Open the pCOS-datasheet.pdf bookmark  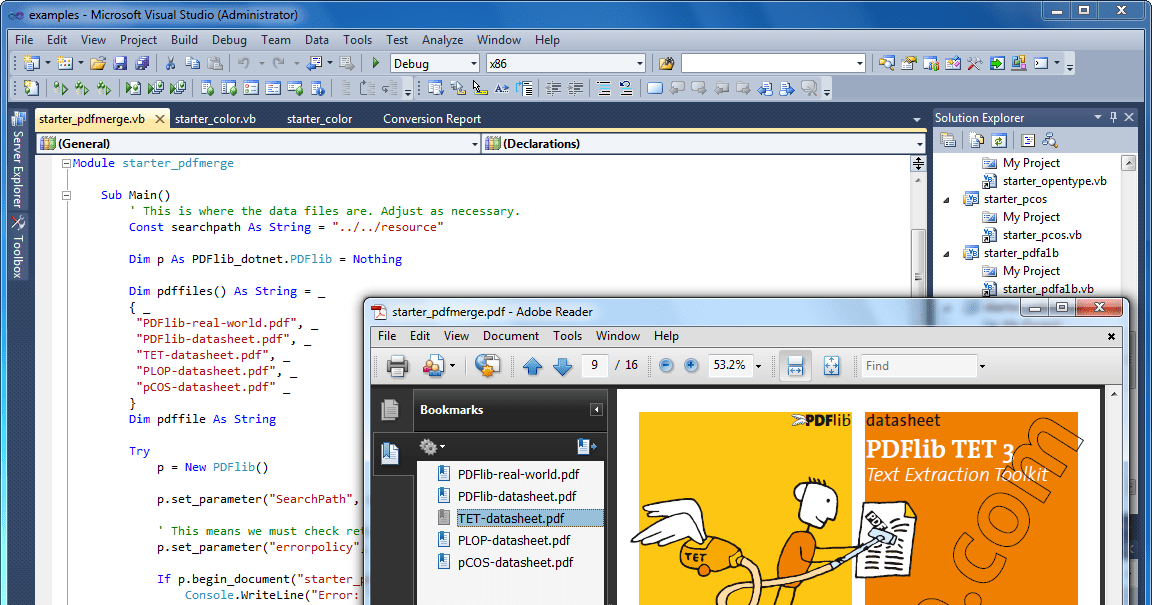pyautogui.click(x=516, y=562)
